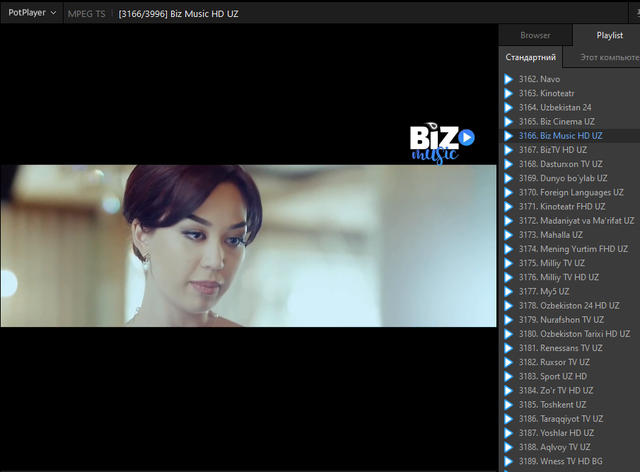The height and width of the screenshot is (472, 640).
Task: Select playlist entry 3175. Milliy TV UZ
Action: 570,263
